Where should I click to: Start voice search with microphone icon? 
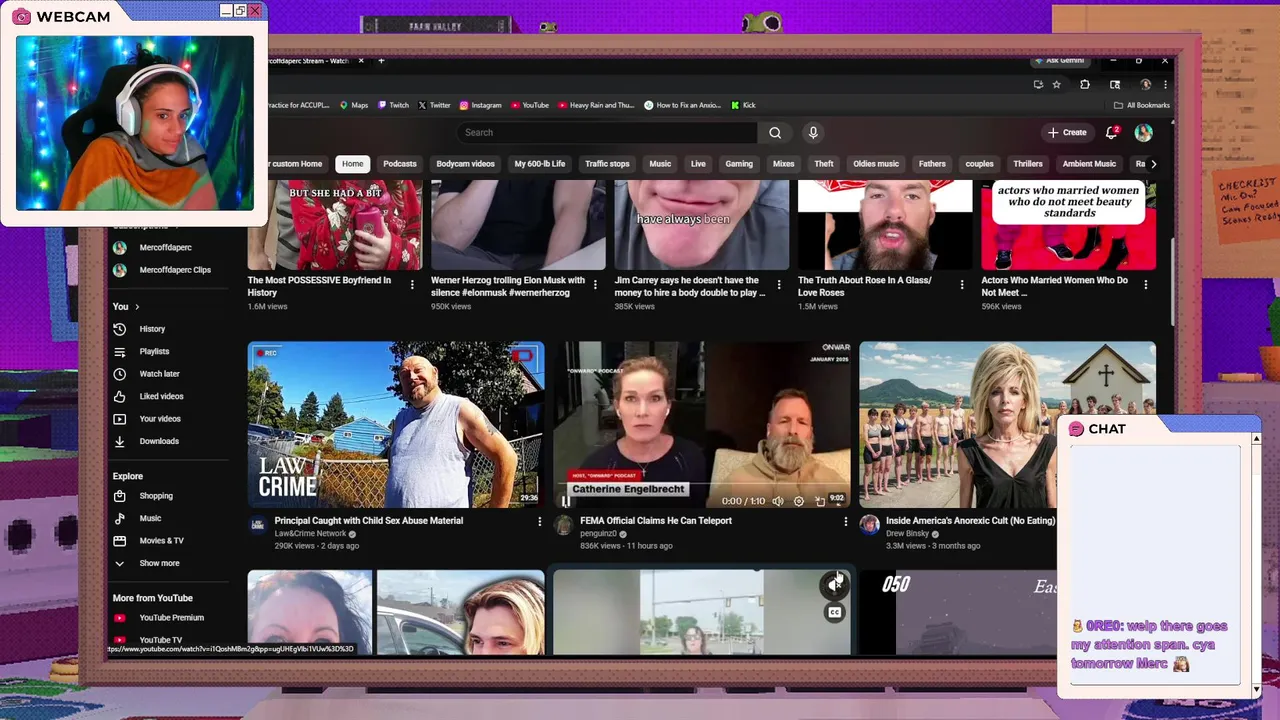[813, 132]
